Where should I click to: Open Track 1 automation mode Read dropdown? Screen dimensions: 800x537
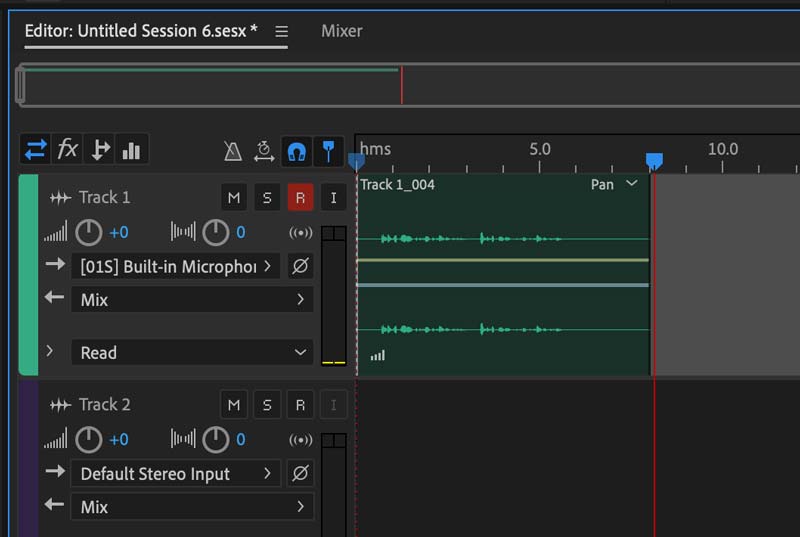tap(192, 352)
